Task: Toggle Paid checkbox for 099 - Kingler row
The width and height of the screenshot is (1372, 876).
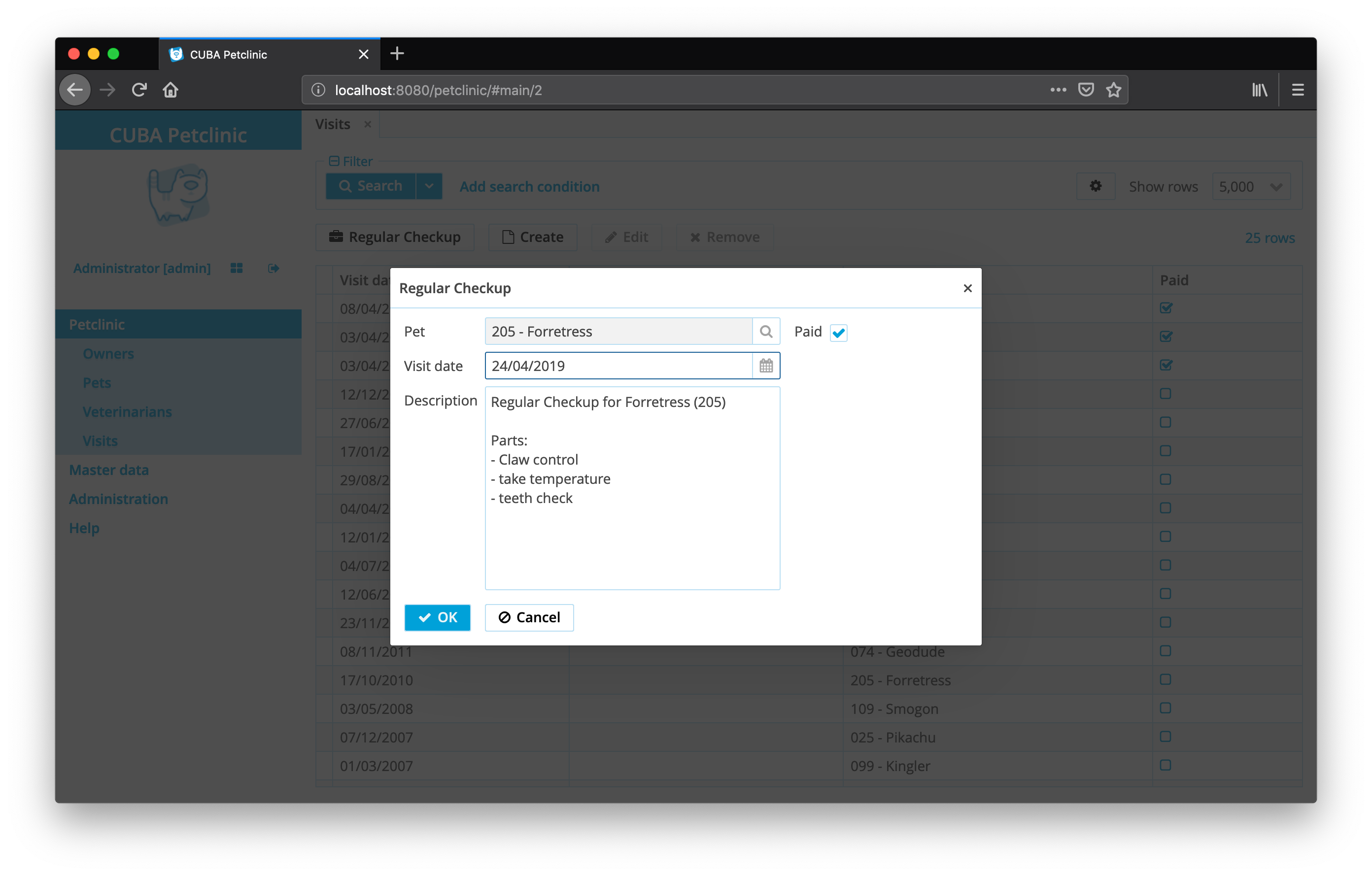Action: pos(1165,765)
